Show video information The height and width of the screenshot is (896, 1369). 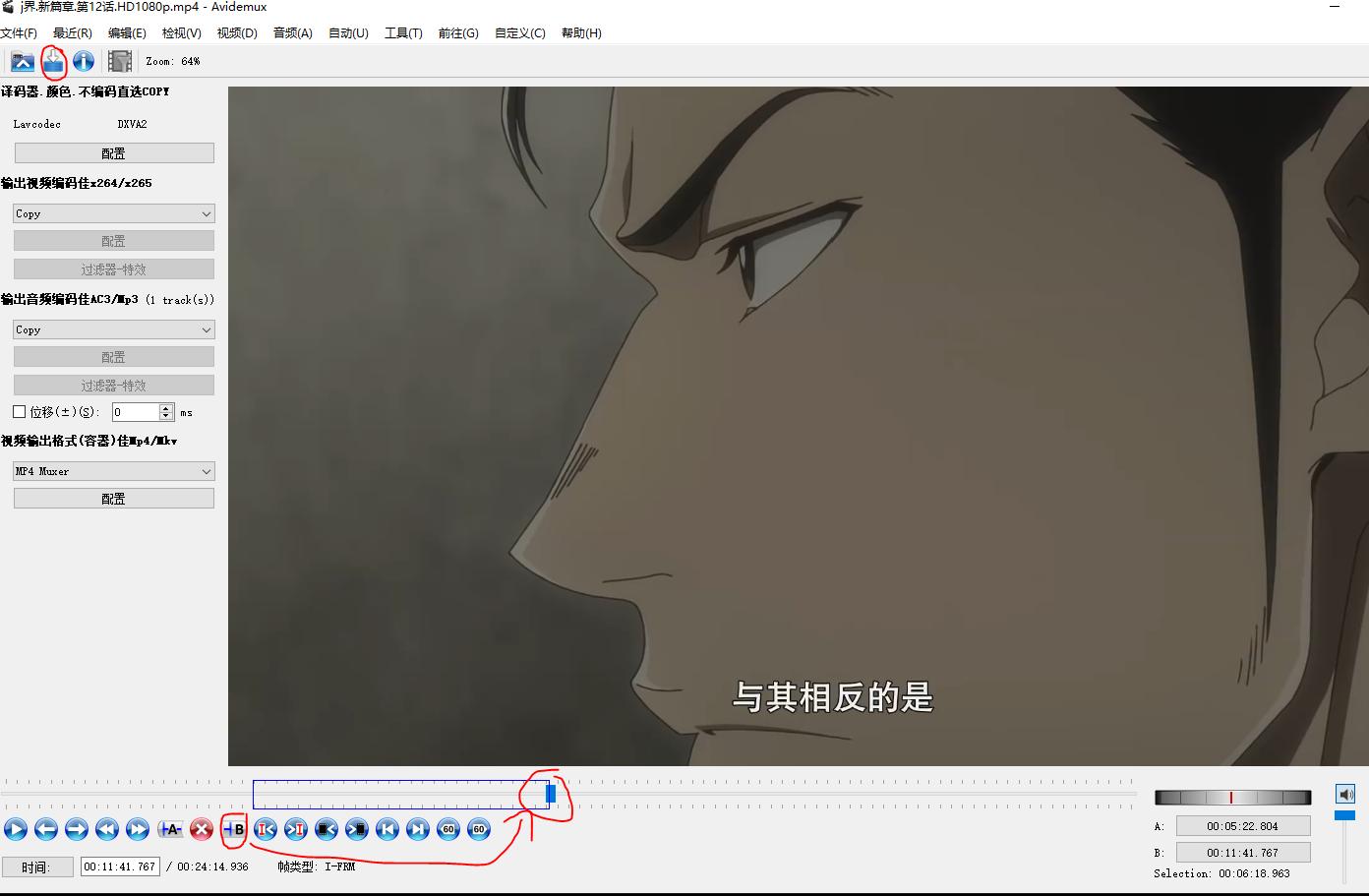click(x=84, y=61)
